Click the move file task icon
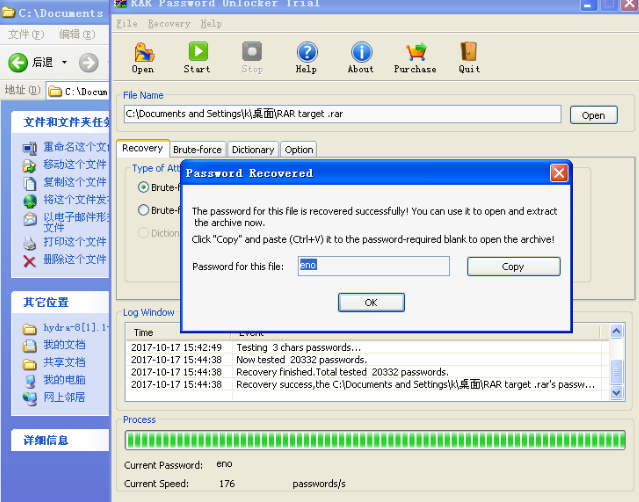Screen dimensions: 639x502 pos(30,165)
